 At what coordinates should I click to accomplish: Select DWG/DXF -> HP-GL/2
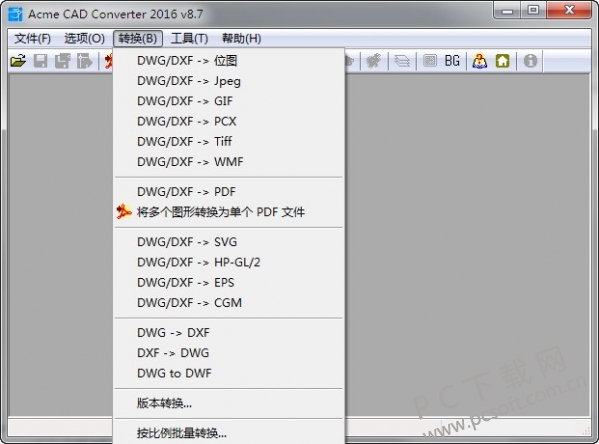click(229, 263)
